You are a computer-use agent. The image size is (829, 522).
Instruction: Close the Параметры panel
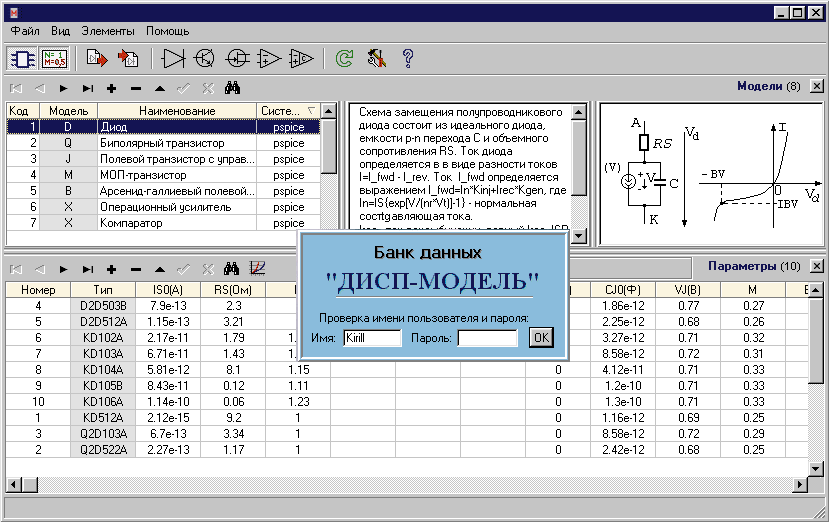tap(817, 266)
